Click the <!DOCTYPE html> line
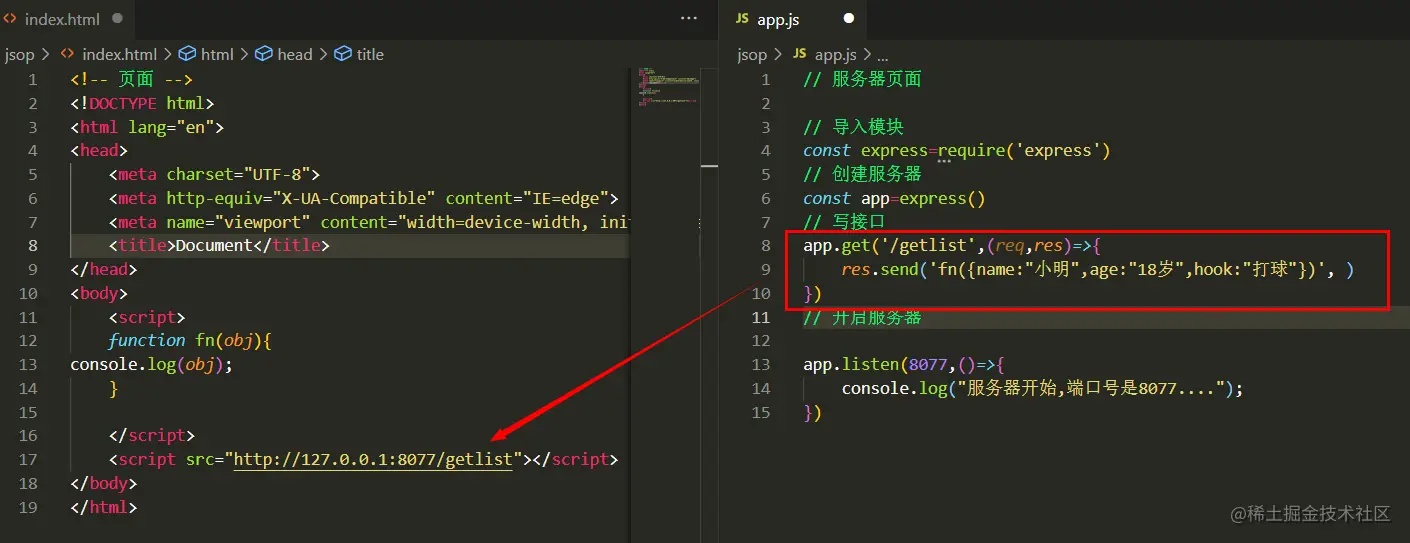The width and height of the screenshot is (1410, 543). tap(142, 103)
